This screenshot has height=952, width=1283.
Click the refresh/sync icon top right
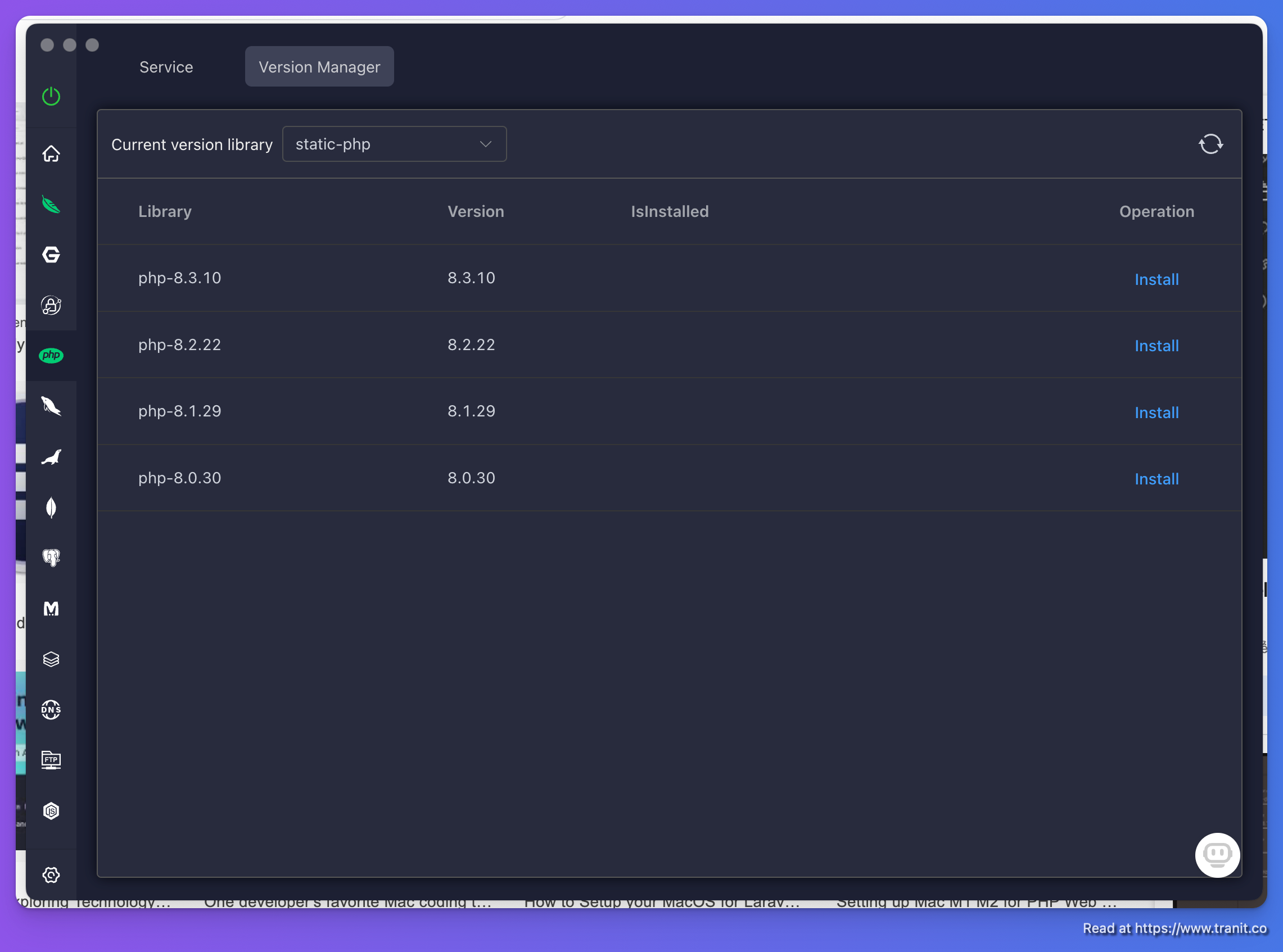pyautogui.click(x=1211, y=144)
